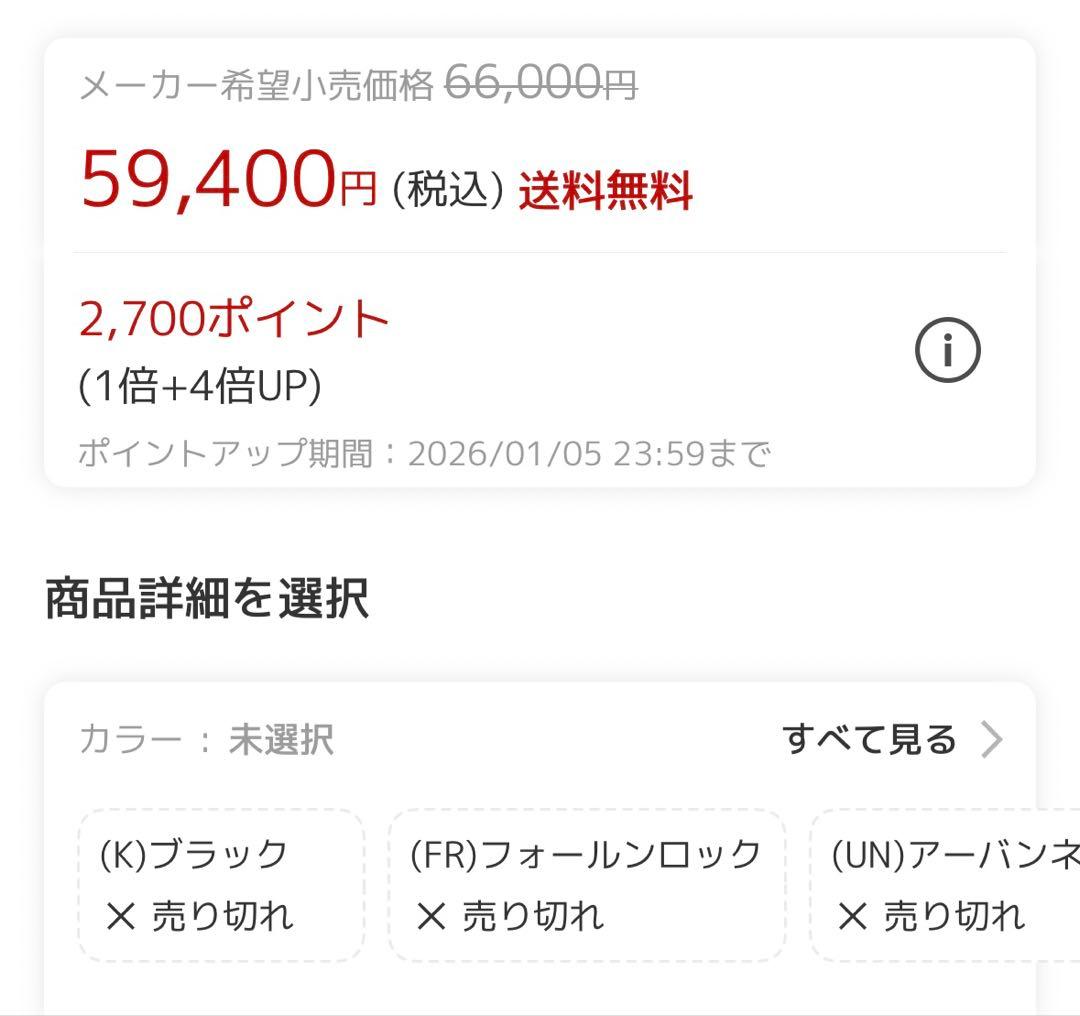Image resolution: width=1080 pixels, height=1016 pixels.
Task: Select the (UN)アーバンネ color option
Action: [x=945, y=884]
